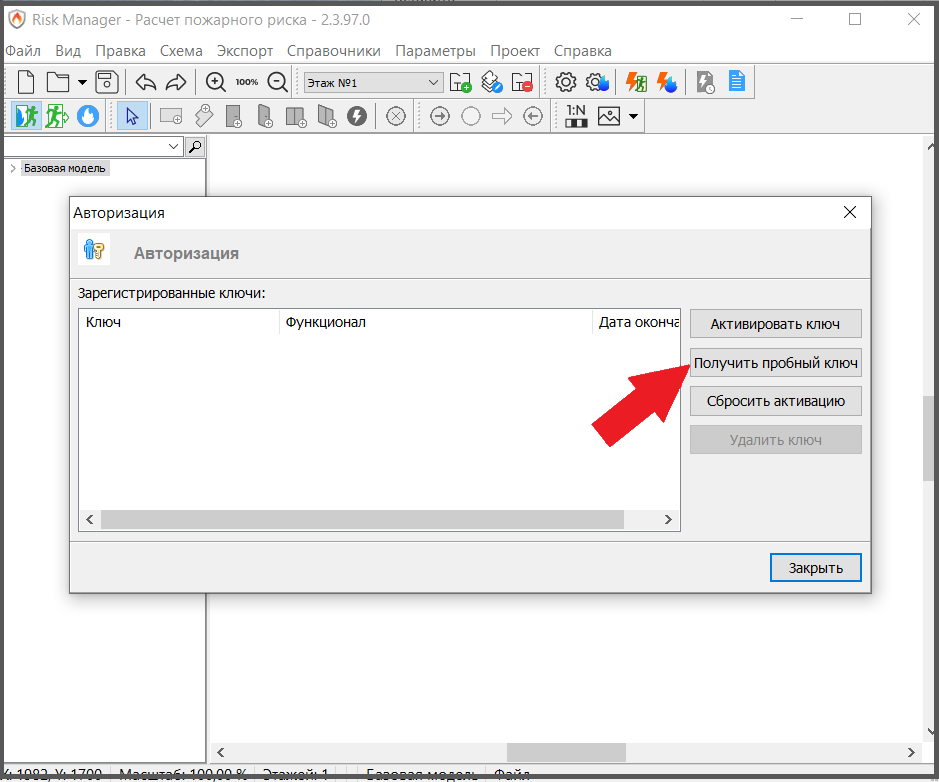Click the canvas horizontal scrollbar thumb

point(566,753)
